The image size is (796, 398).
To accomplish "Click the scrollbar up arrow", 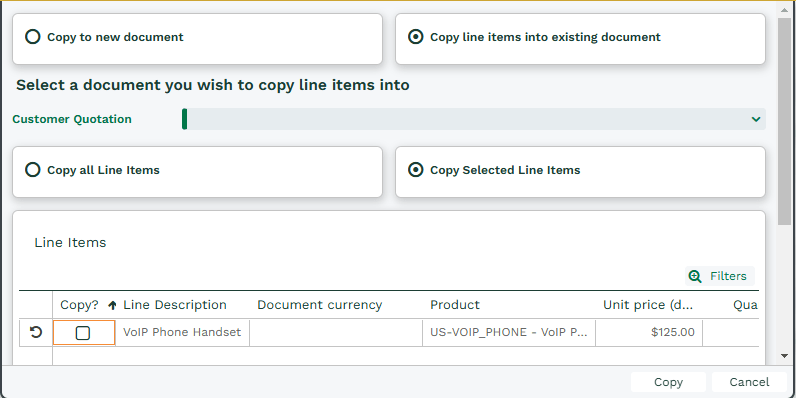I will coord(784,9).
